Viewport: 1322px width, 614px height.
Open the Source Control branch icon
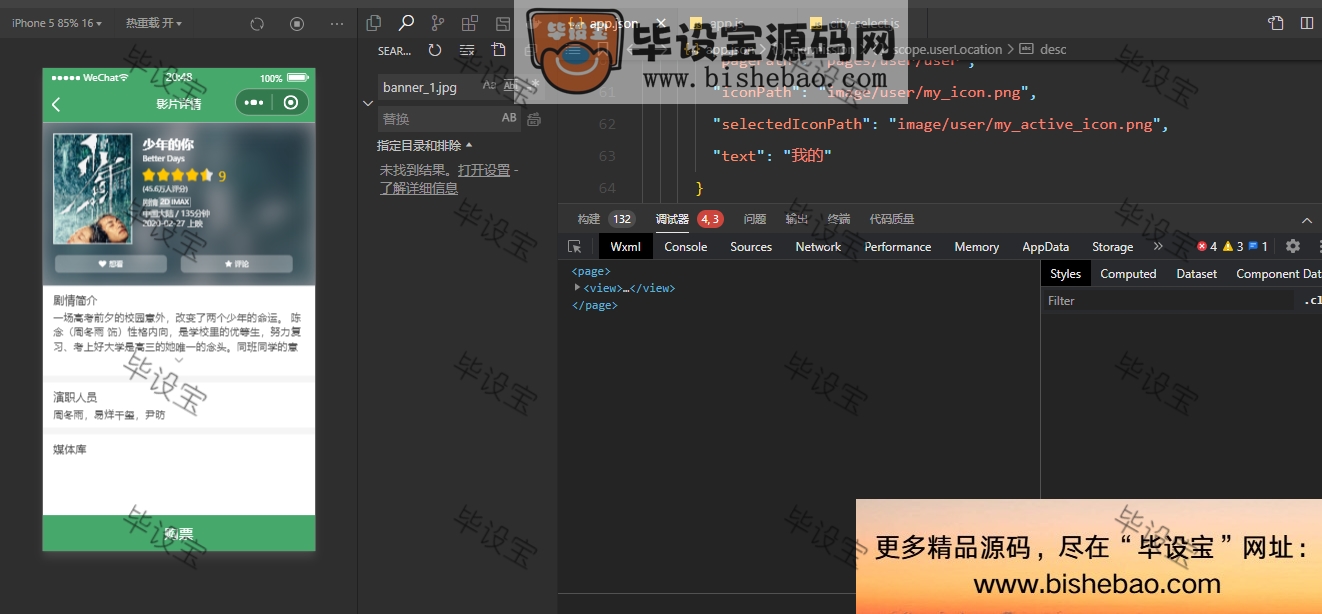pos(438,23)
